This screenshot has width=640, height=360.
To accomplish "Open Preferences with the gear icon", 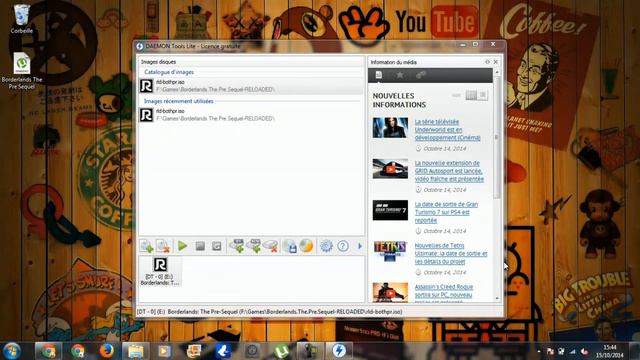I will click(x=326, y=246).
